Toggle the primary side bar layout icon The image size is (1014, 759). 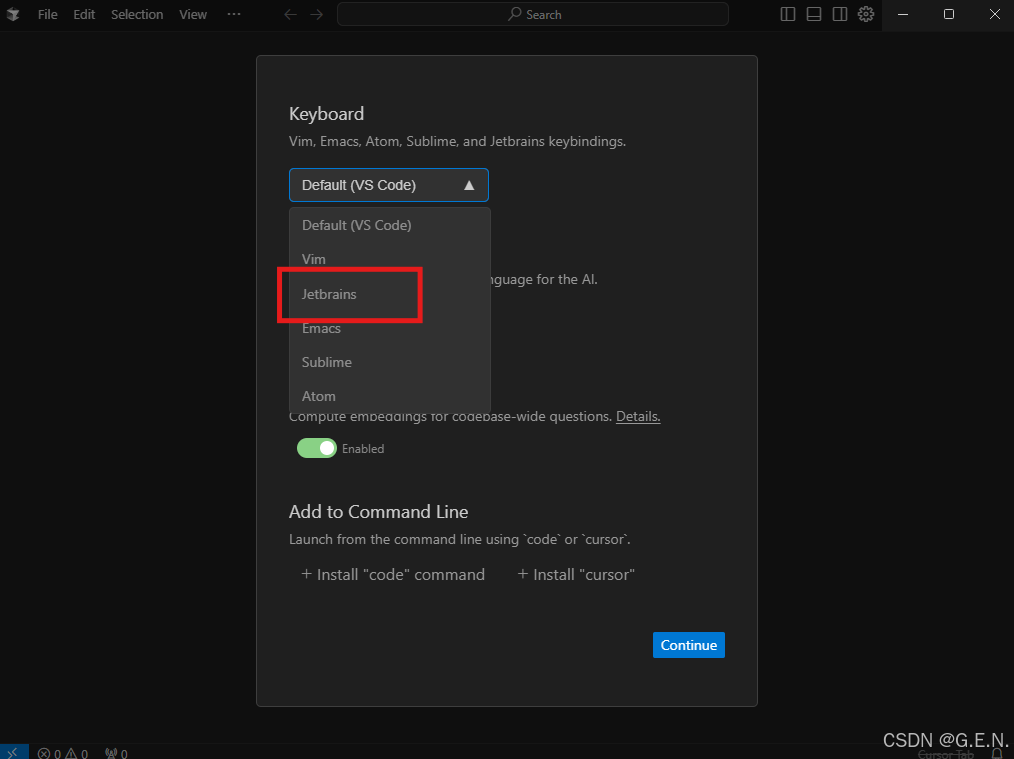[x=788, y=14]
